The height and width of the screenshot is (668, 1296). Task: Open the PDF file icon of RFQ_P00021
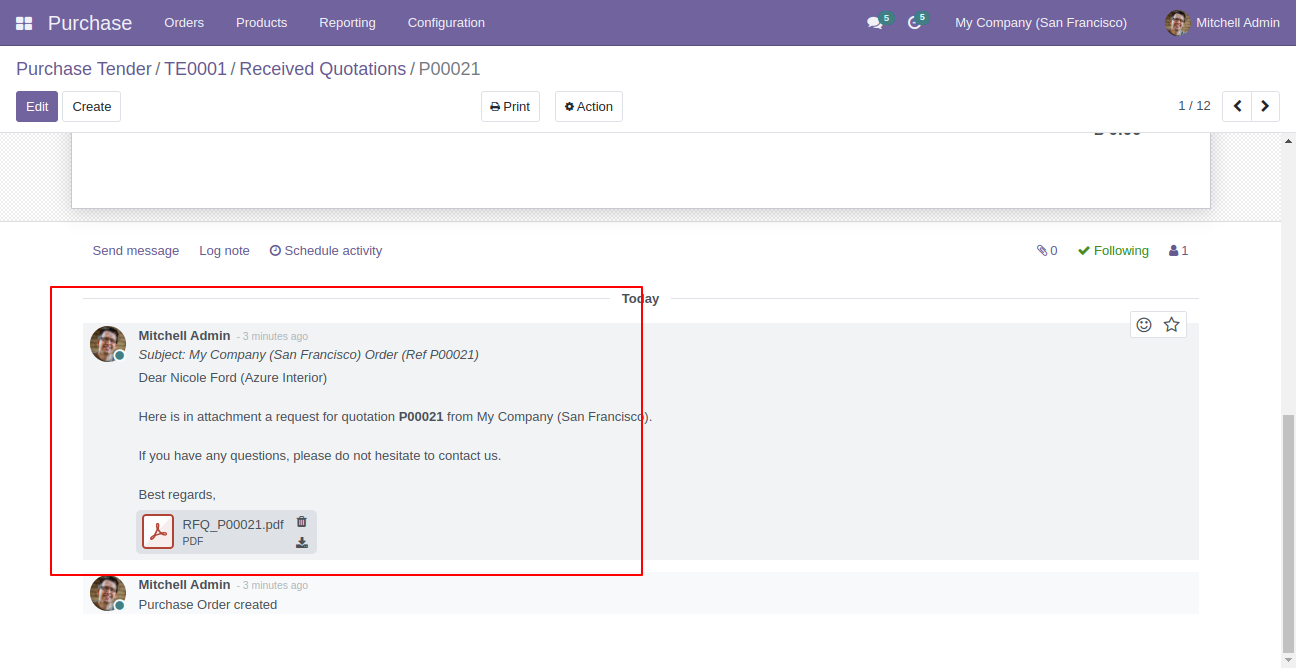coord(158,532)
